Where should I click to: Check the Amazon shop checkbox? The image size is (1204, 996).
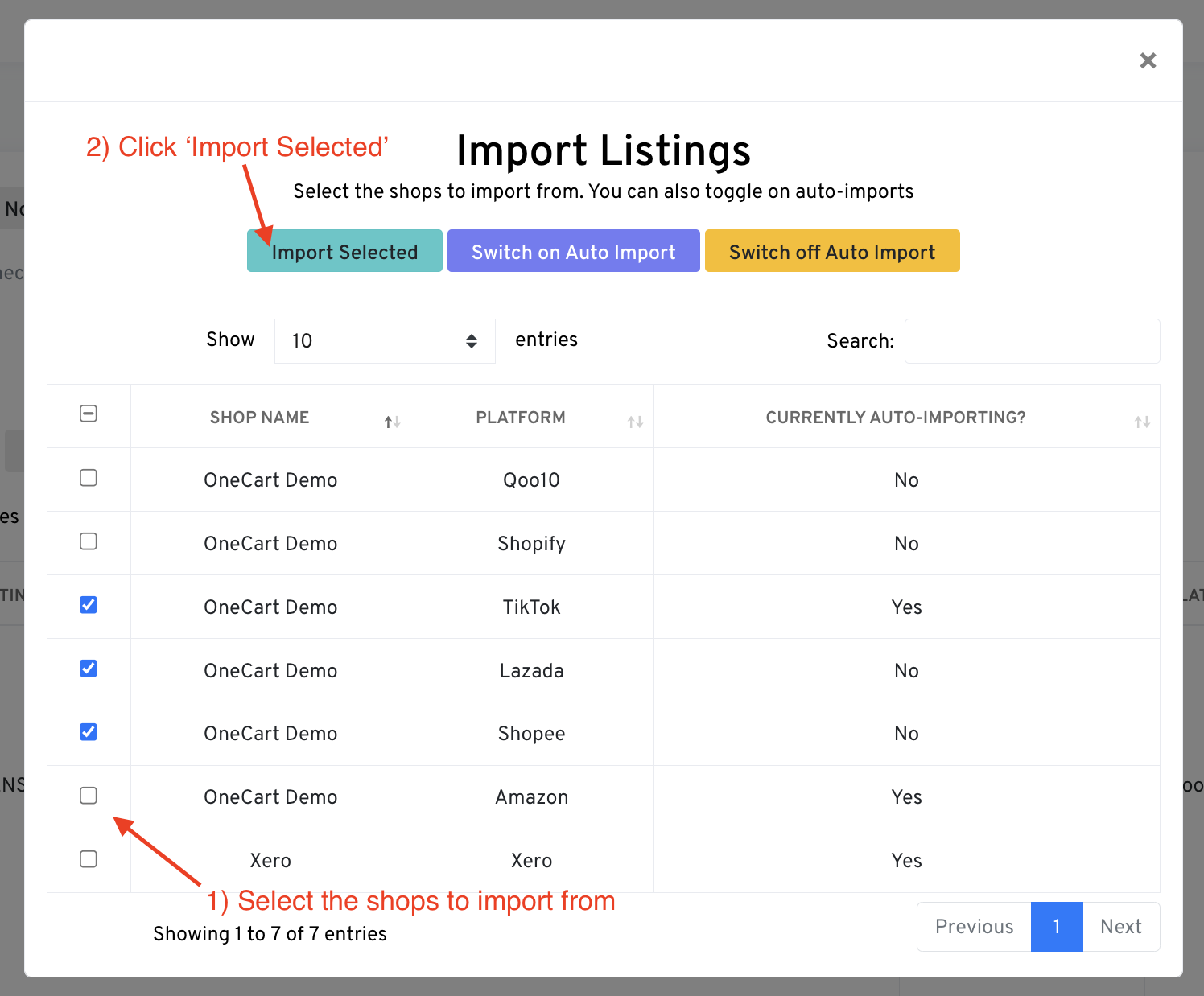click(x=89, y=796)
